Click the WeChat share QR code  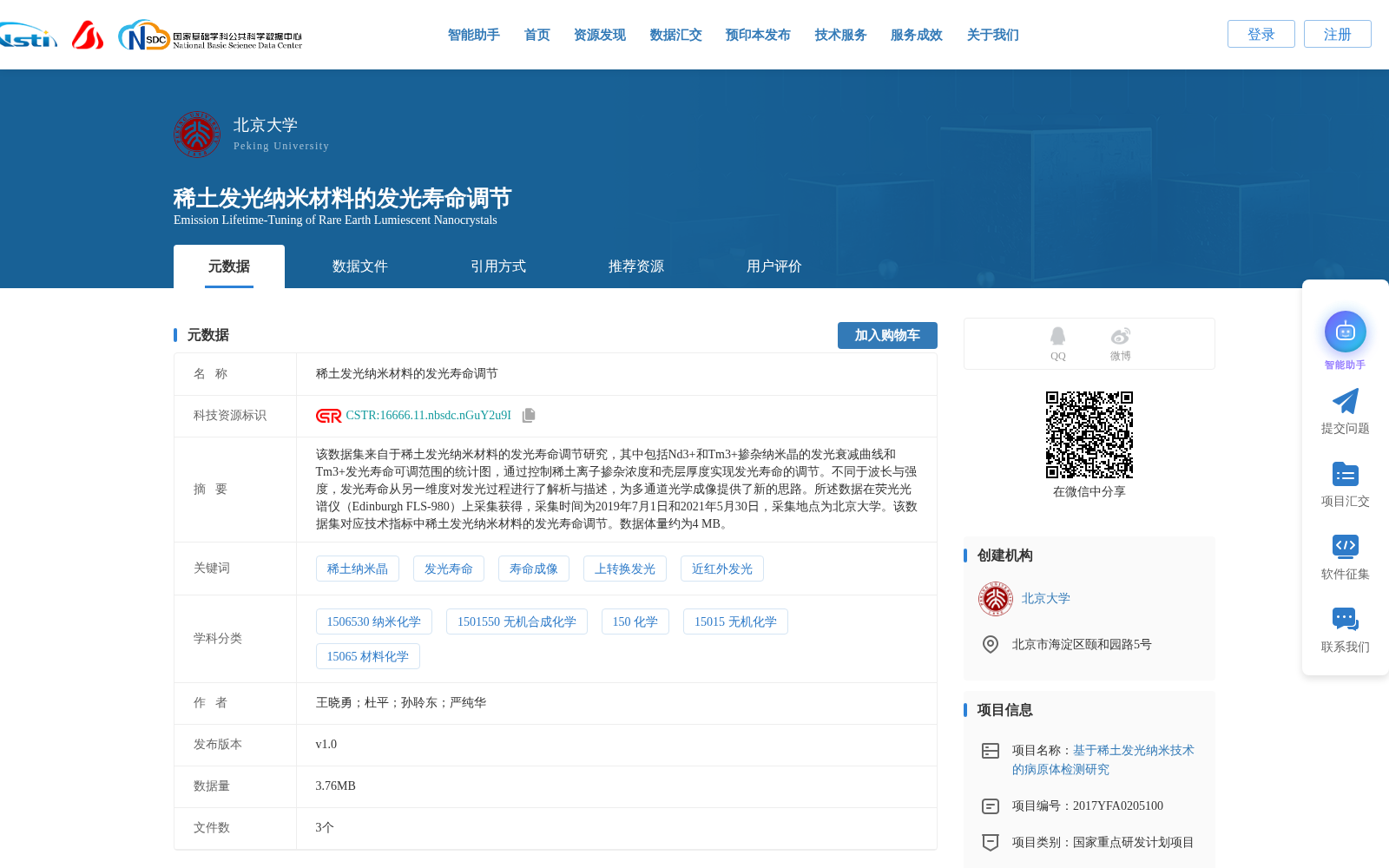click(1089, 435)
